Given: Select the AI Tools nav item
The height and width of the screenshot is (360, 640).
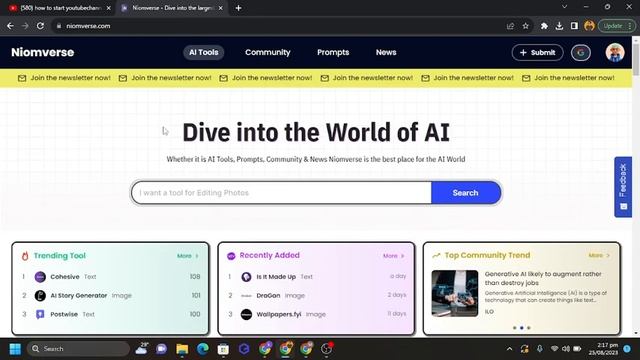Looking at the screenshot, I should (x=203, y=52).
